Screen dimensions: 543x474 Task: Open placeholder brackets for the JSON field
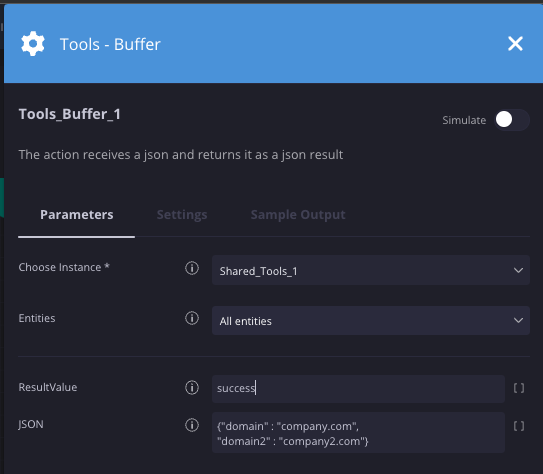tap(519, 426)
